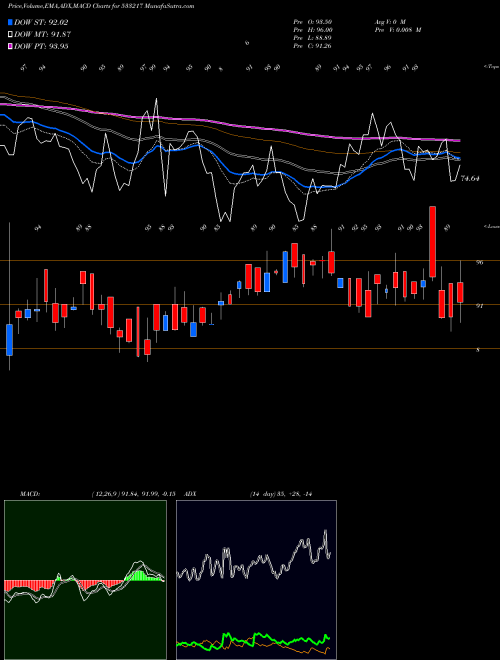Open the green MACD histogram panel
The image size is (500, 660).
click(85, 580)
